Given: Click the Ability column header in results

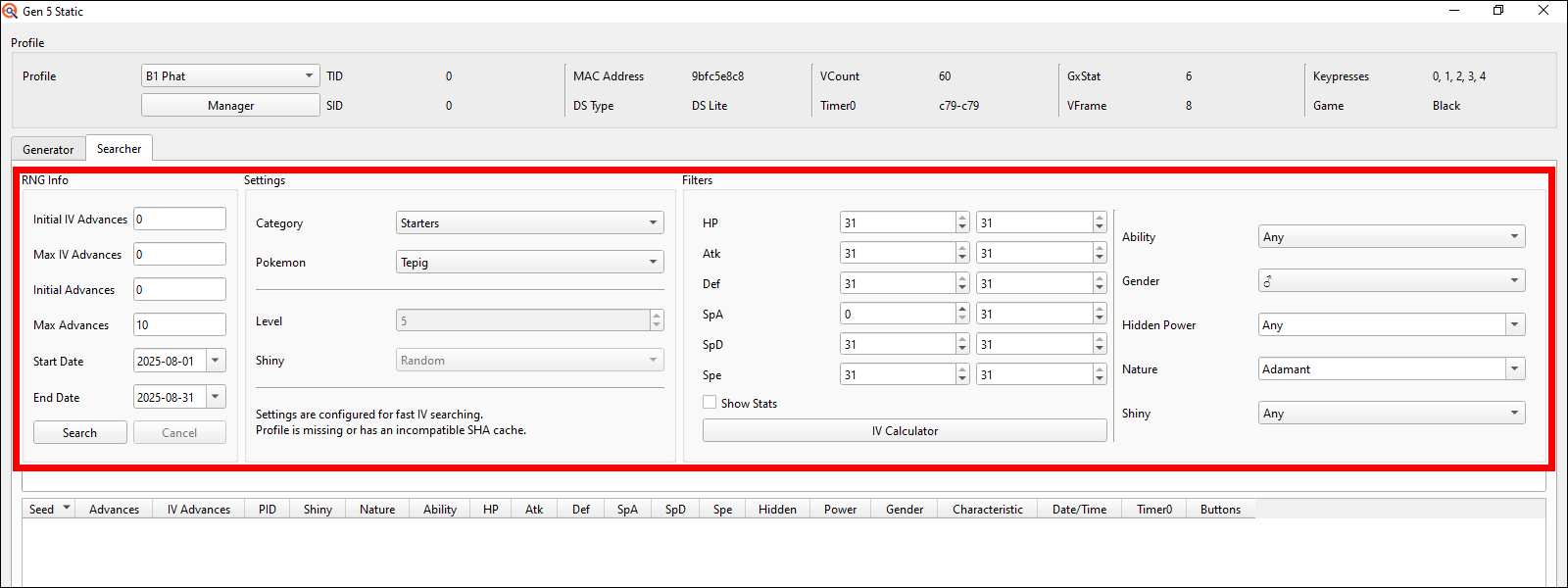Looking at the screenshot, I should pyautogui.click(x=440, y=509).
